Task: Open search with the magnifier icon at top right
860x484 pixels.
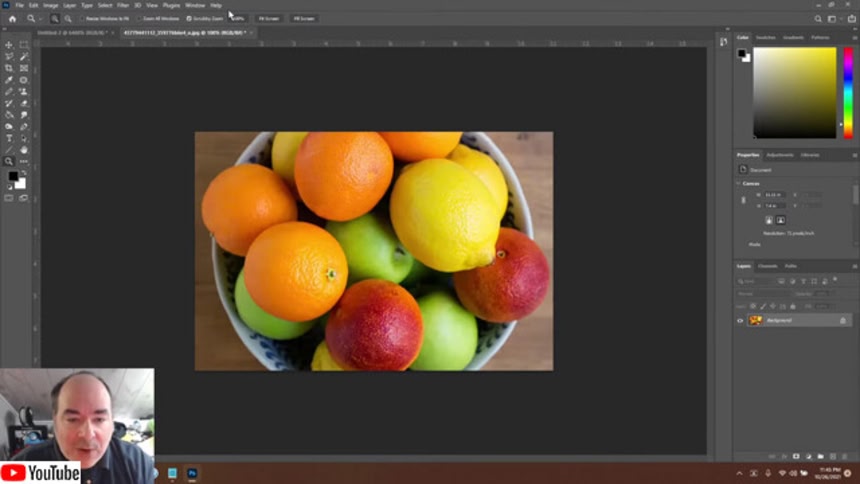Action: point(818,18)
